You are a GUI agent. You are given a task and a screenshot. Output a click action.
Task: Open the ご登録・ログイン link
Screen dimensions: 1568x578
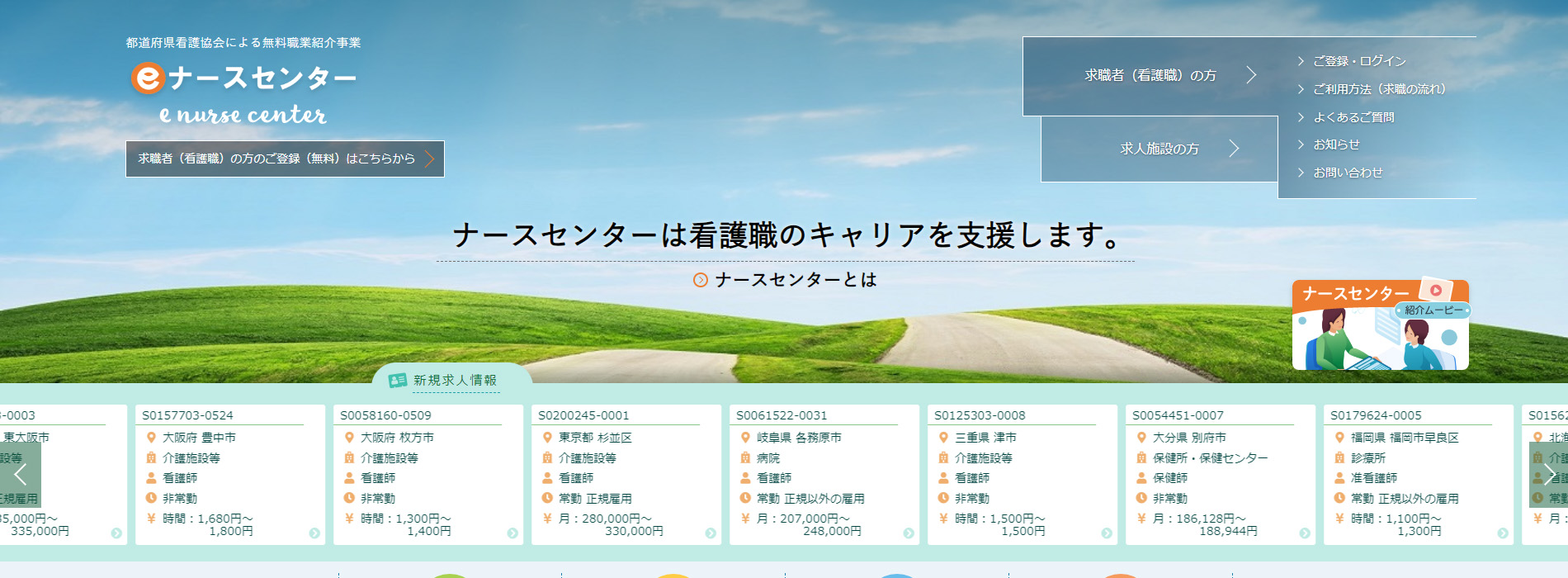pos(1359,61)
